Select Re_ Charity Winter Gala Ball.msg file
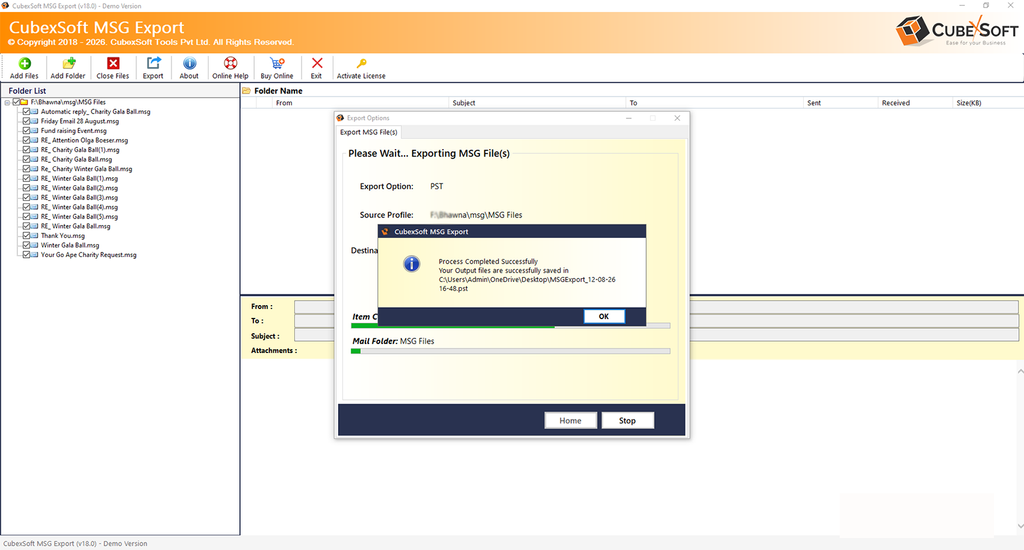Viewport: 1024px width, 550px height. coord(86,169)
